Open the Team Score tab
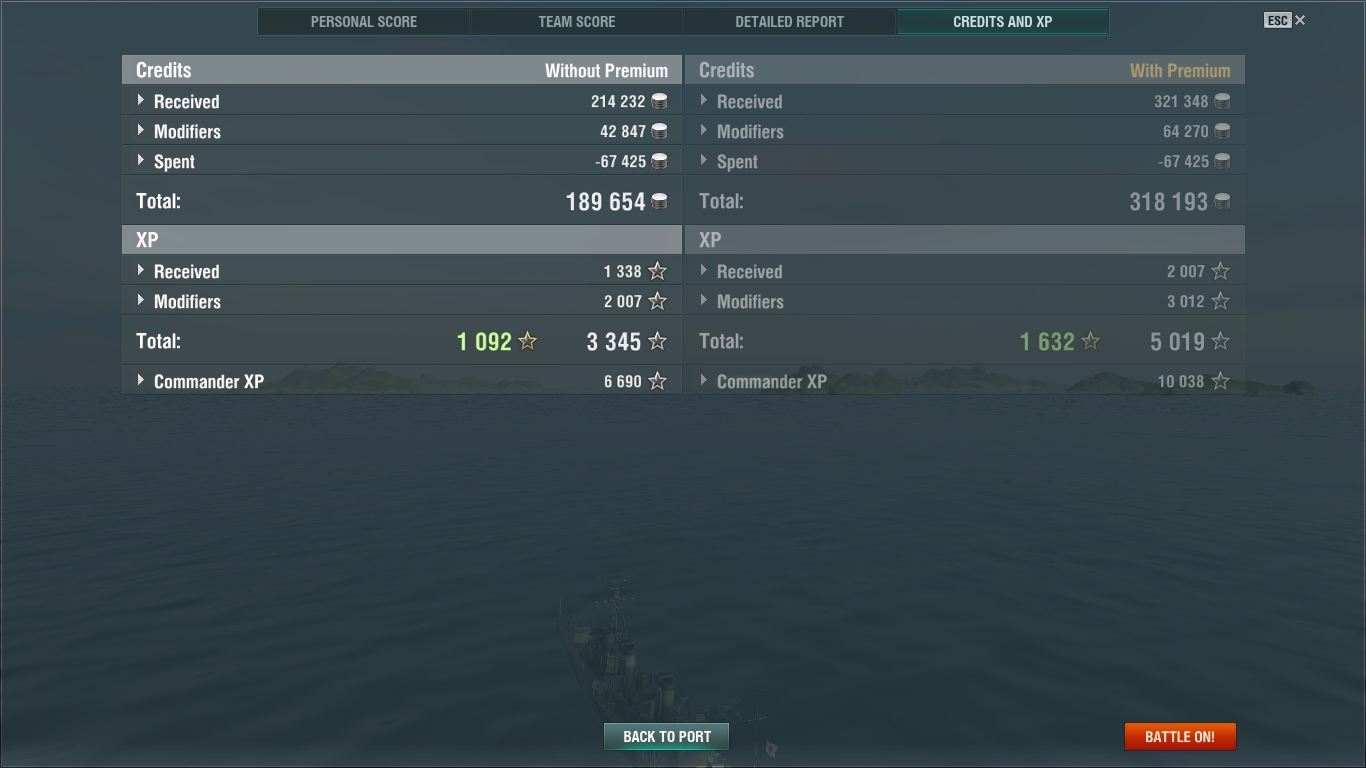This screenshot has height=768, width=1366. 577,21
